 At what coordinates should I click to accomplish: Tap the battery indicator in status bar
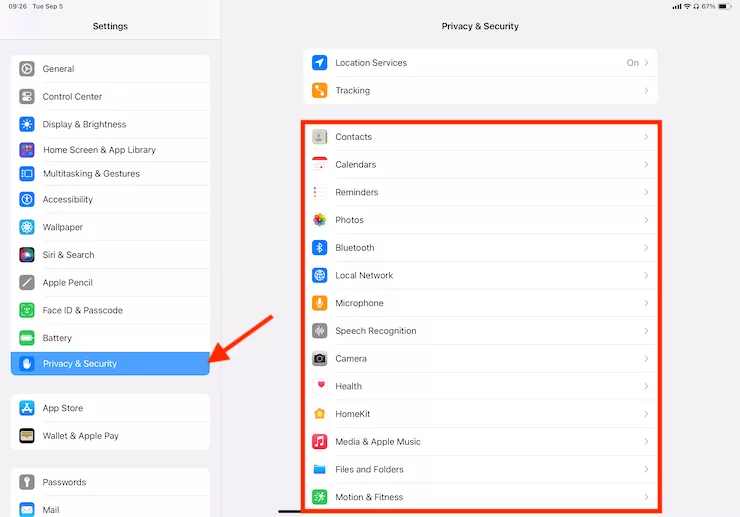(x=724, y=6)
